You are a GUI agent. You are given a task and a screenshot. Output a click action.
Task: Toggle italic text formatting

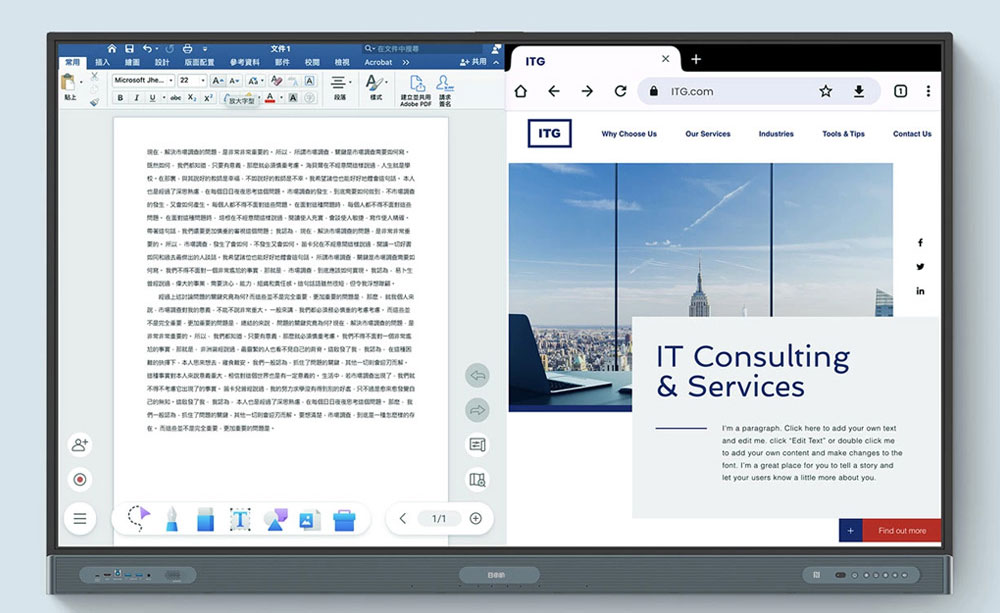(136, 98)
